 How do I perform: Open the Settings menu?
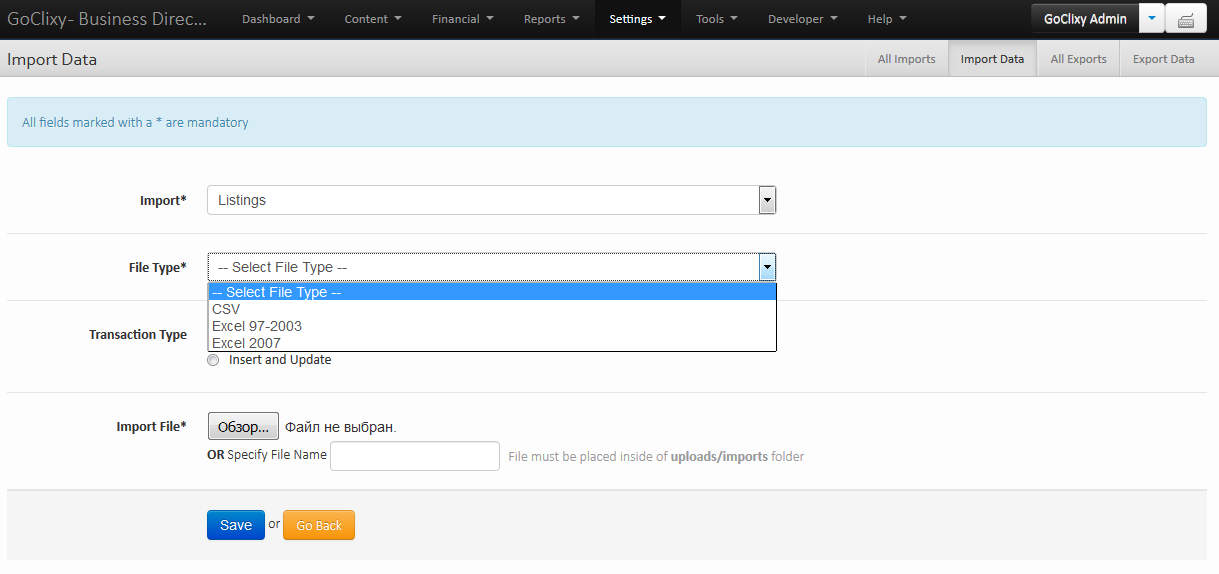click(x=637, y=19)
